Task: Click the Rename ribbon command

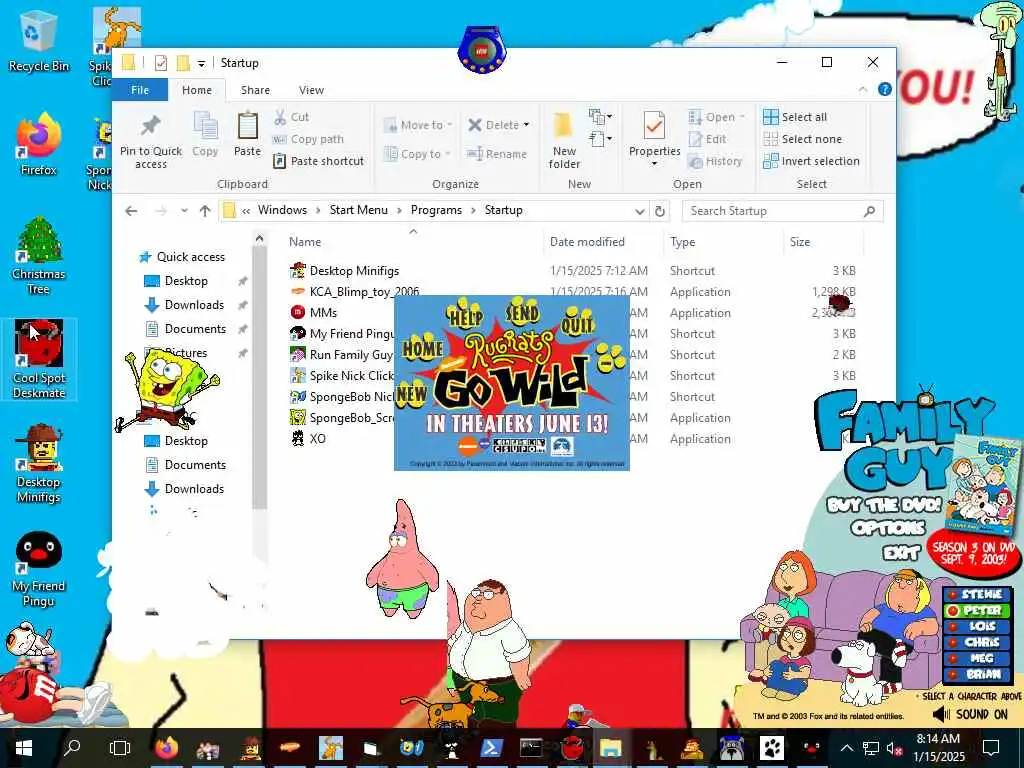Action: click(x=497, y=154)
